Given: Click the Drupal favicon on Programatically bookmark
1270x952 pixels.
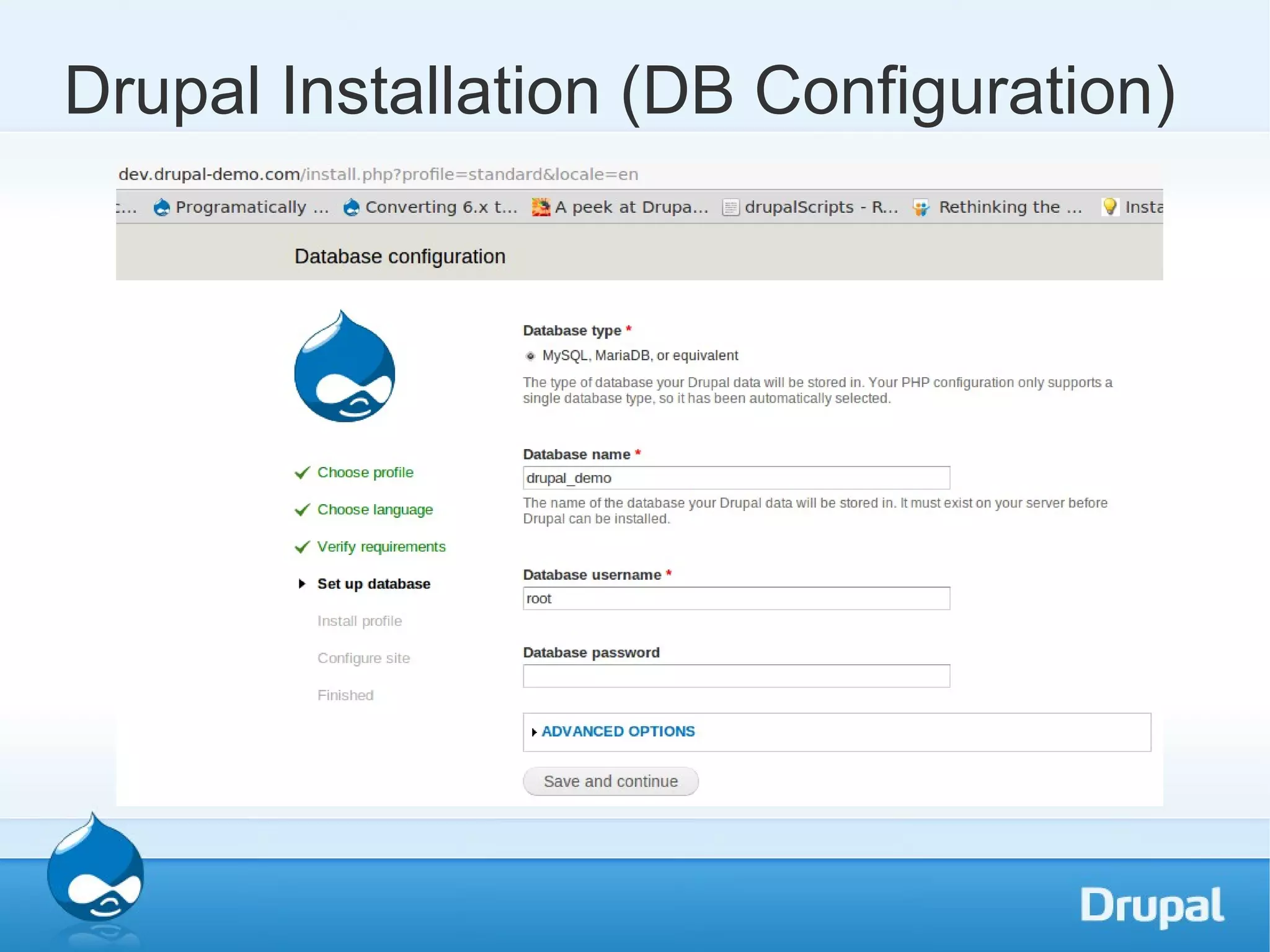Looking at the screenshot, I should tap(162, 207).
